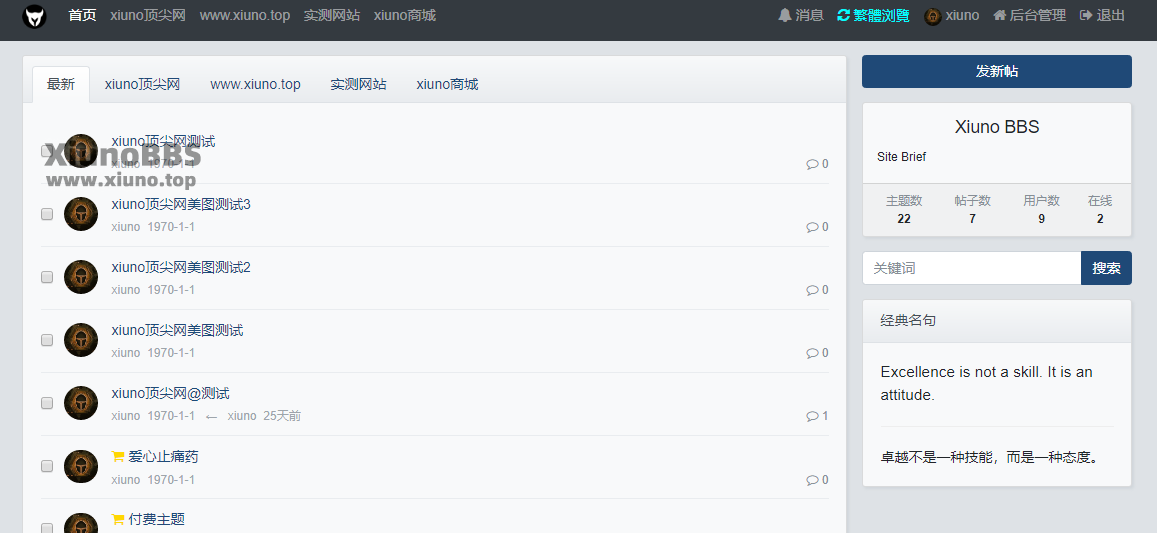Open thread titled xiuno顶尖网美图测试
Image resolution: width=1157 pixels, height=533 pixels.
pyautogui.click(x=177, y=330)
